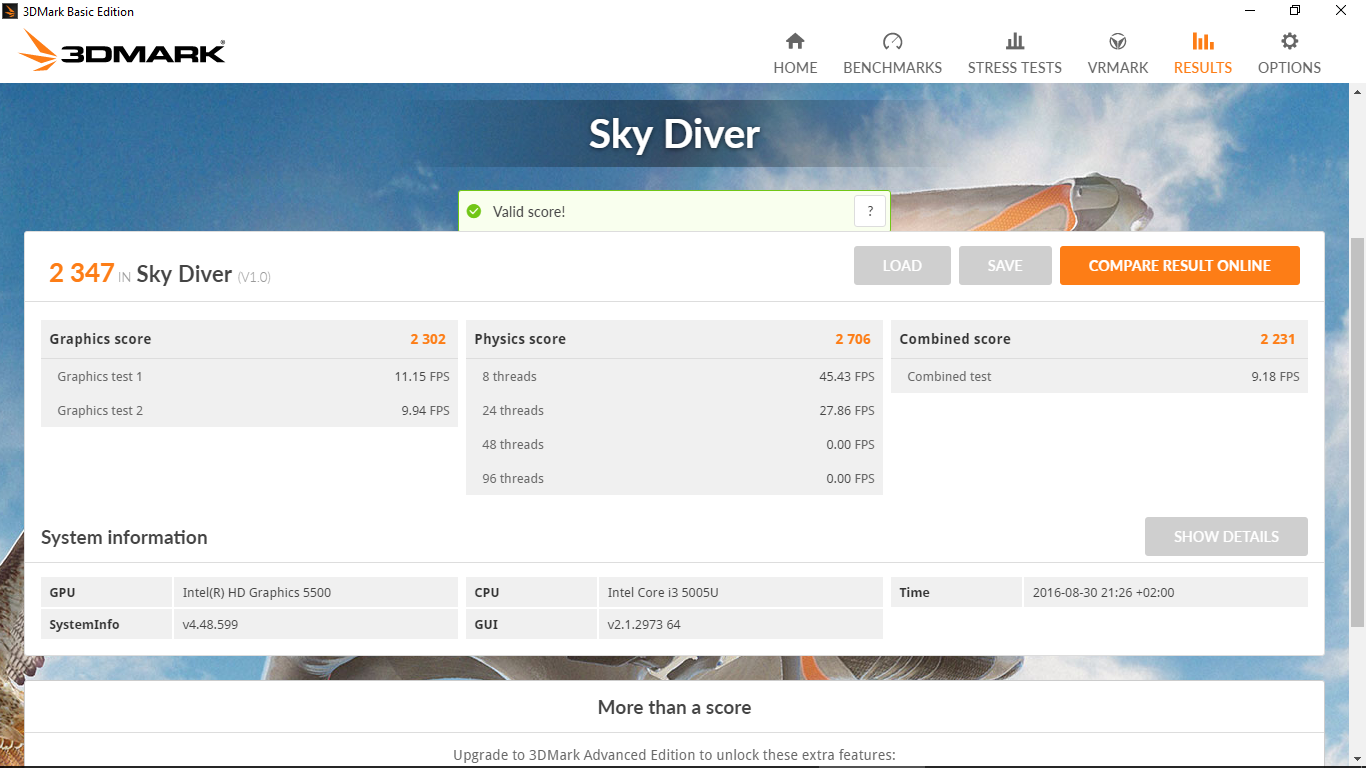Viewport: 1366px width, 768px height.
Task: Restore down the 3DMark window
Action: 1295,11
